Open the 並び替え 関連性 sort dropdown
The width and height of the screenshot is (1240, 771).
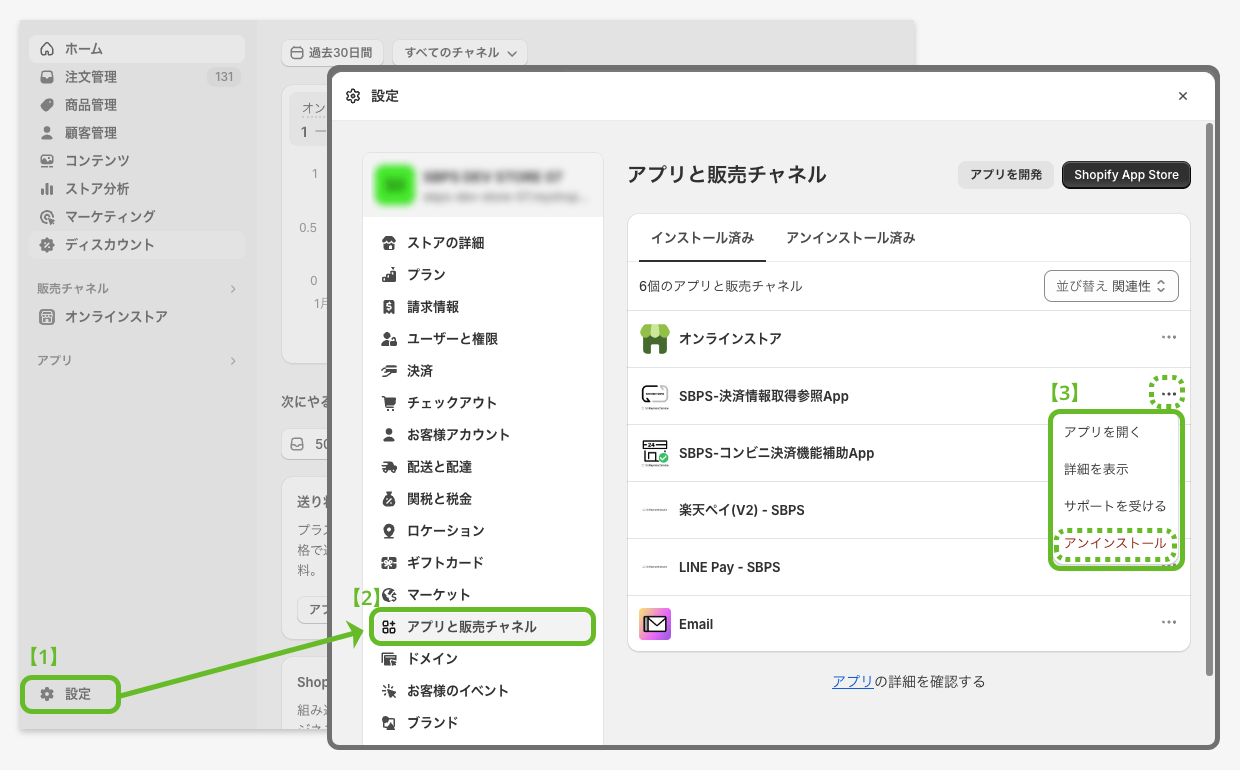(x=1111, y=286)
